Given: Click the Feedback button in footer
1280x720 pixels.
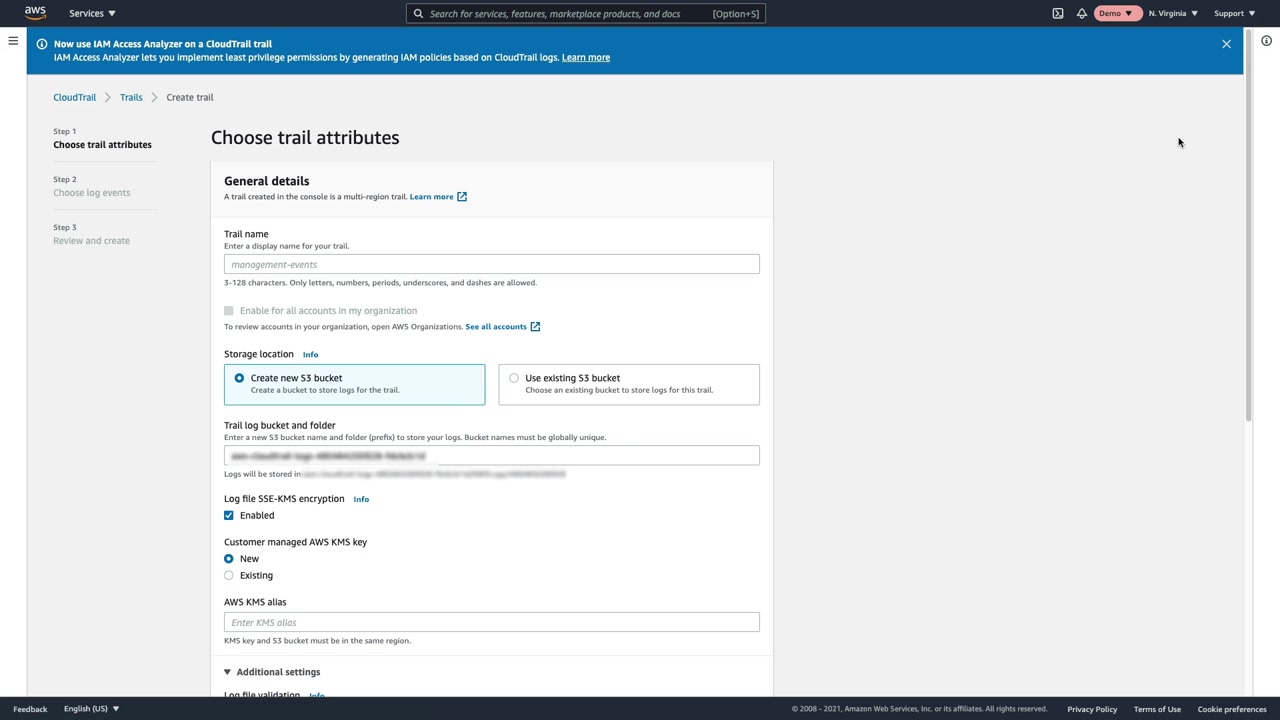Looking at the screenshot, I should click(30, 709).
